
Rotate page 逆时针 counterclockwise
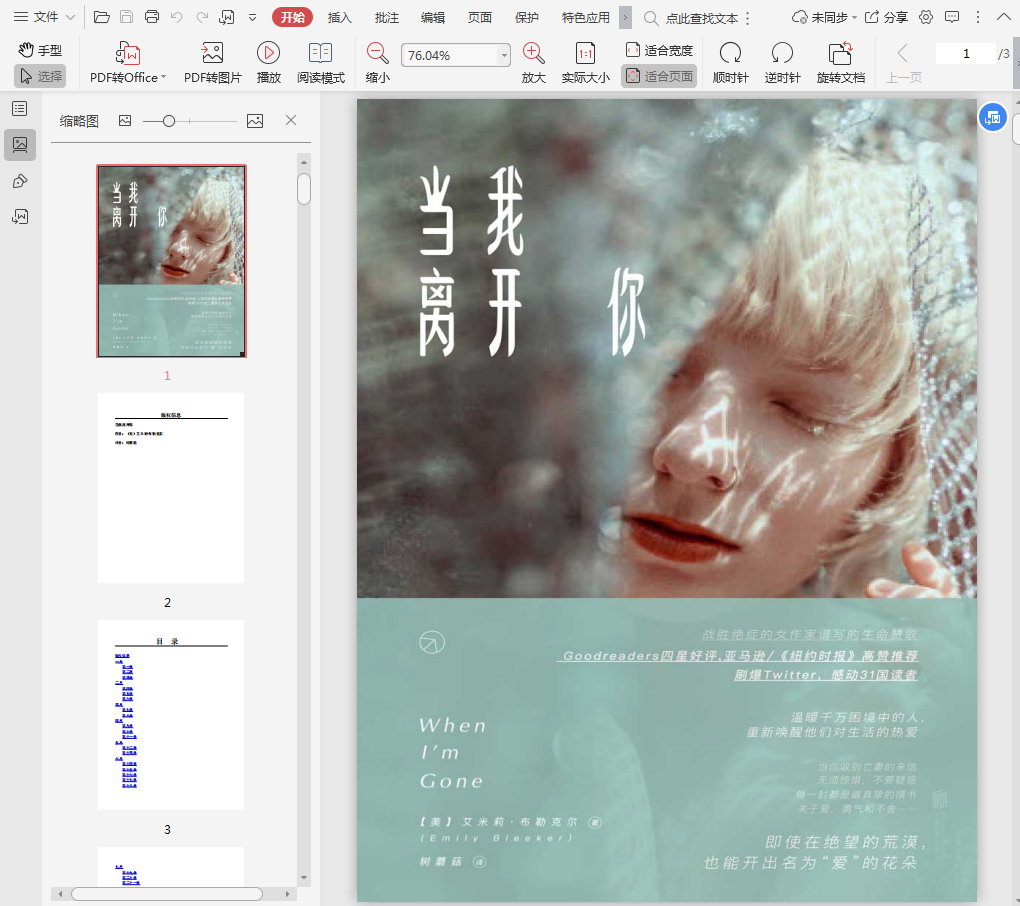coord(782,62)
